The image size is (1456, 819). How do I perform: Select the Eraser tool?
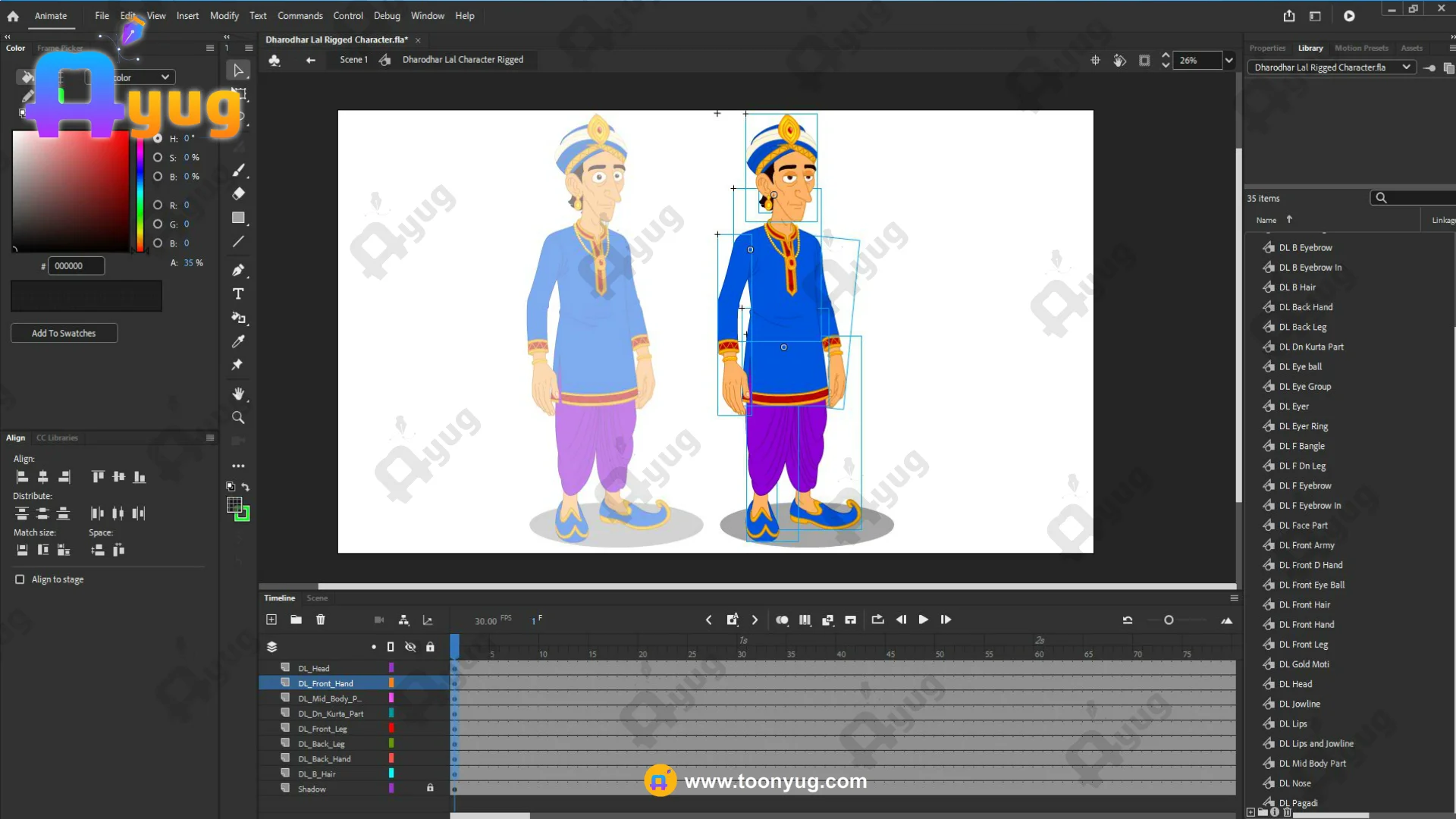pyautogui.click(x=238, y=193)
